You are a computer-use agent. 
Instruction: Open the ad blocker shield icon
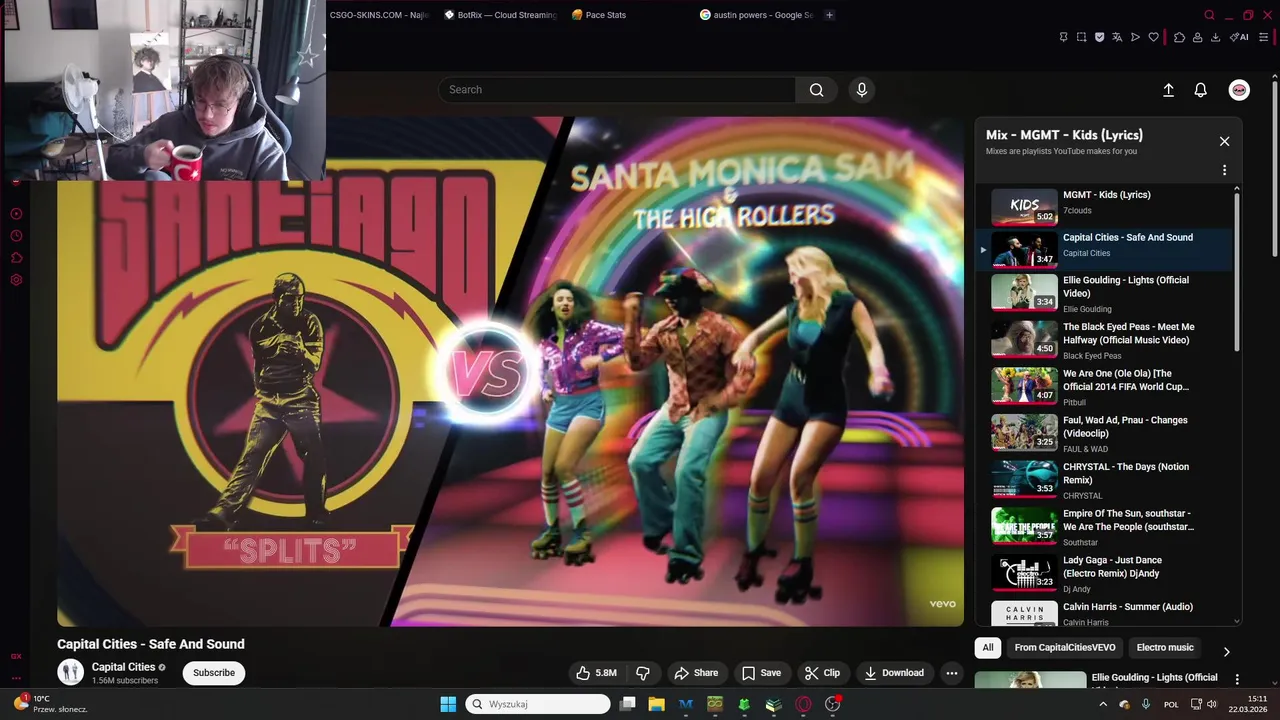(1099, 37)
